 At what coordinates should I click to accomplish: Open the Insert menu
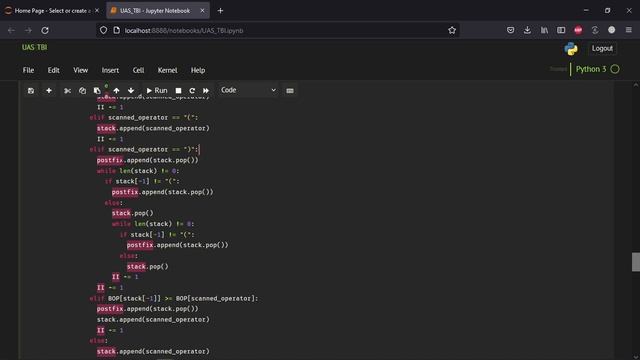click(x=110, y=70)
